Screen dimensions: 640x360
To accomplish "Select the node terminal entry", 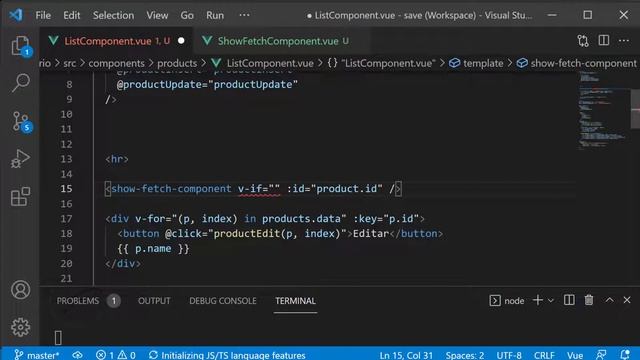I will (x=507, y=301).
